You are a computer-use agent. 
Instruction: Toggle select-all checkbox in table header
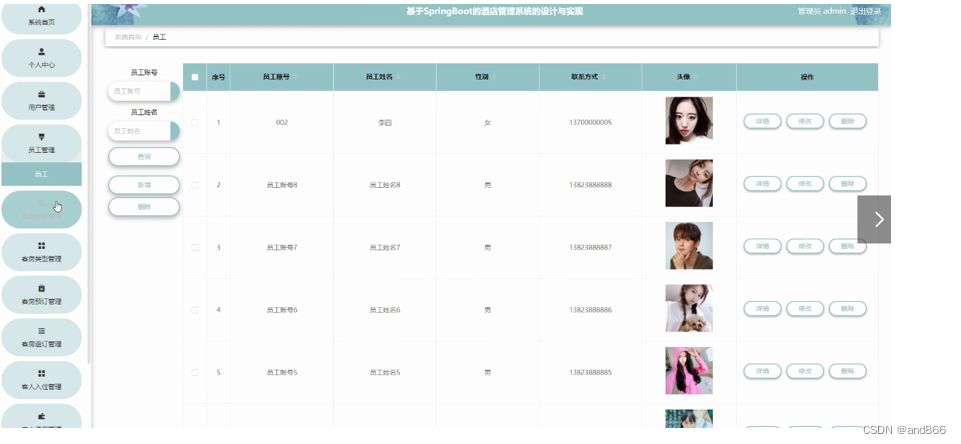point(195,77)
